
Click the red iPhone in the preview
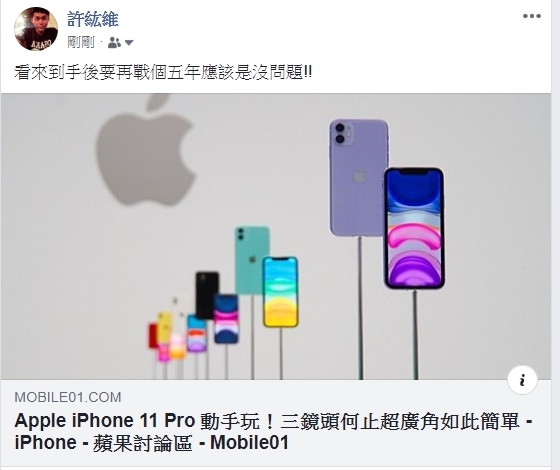tap(153, 335)
